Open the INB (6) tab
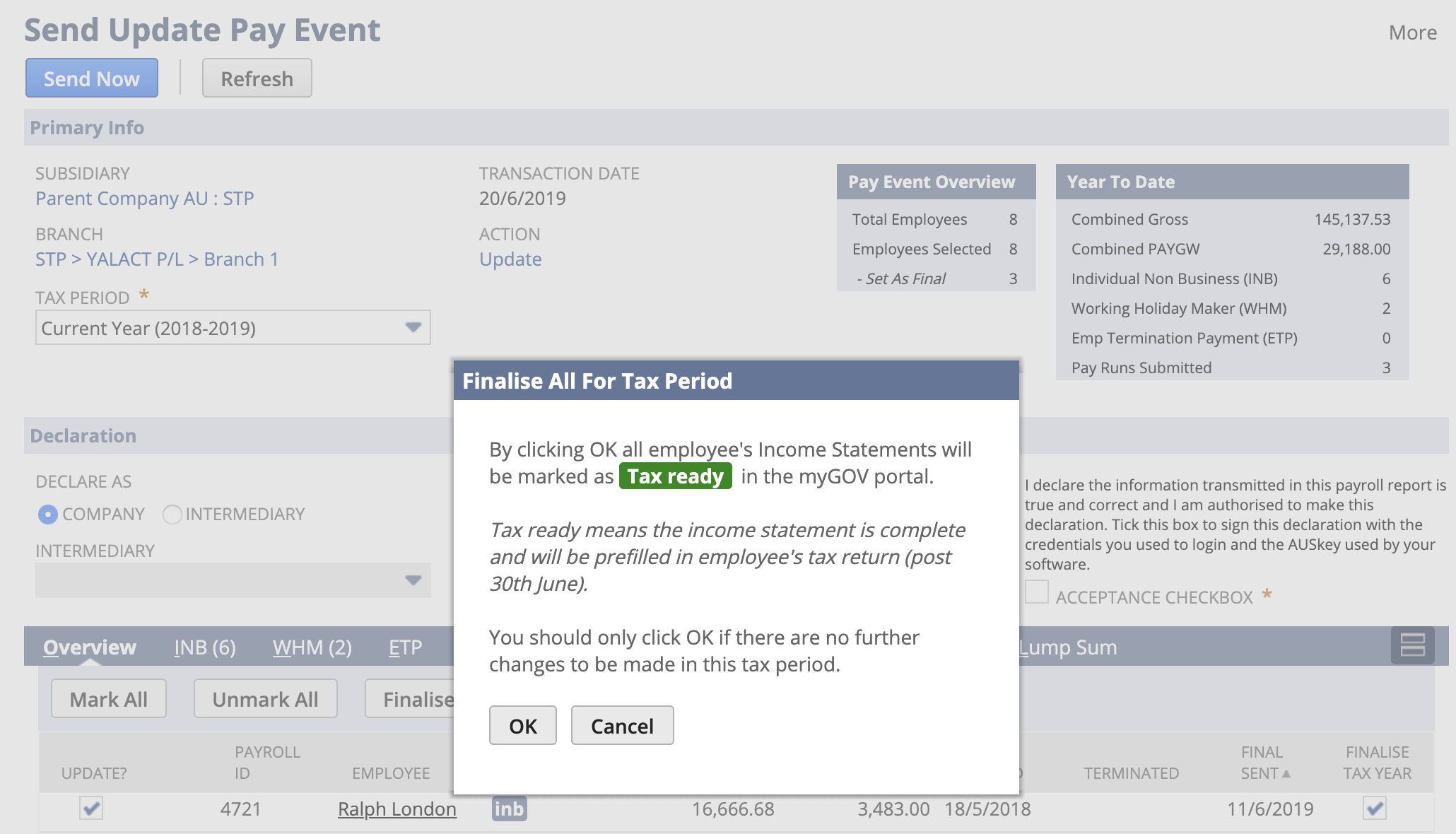The height and width of the screenshot is (834, 1456). tap(205, 647)
